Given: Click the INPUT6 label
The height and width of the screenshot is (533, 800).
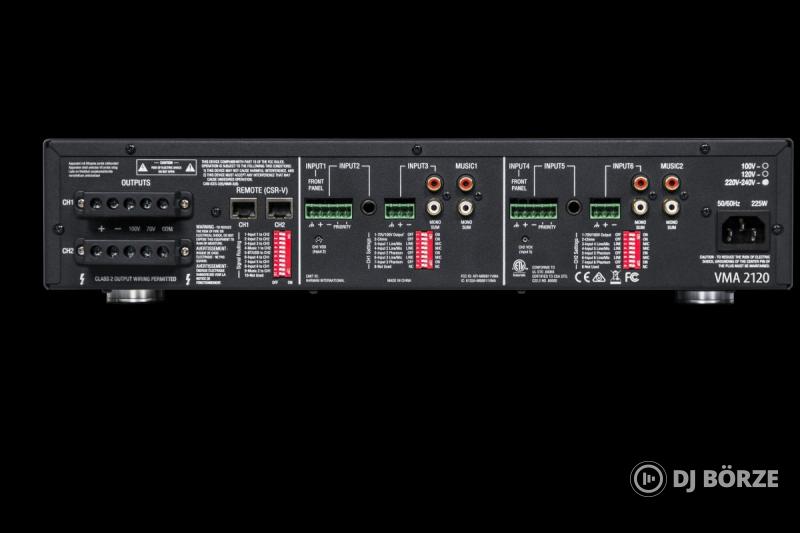Looking at the screenshot, I should 623,166.
